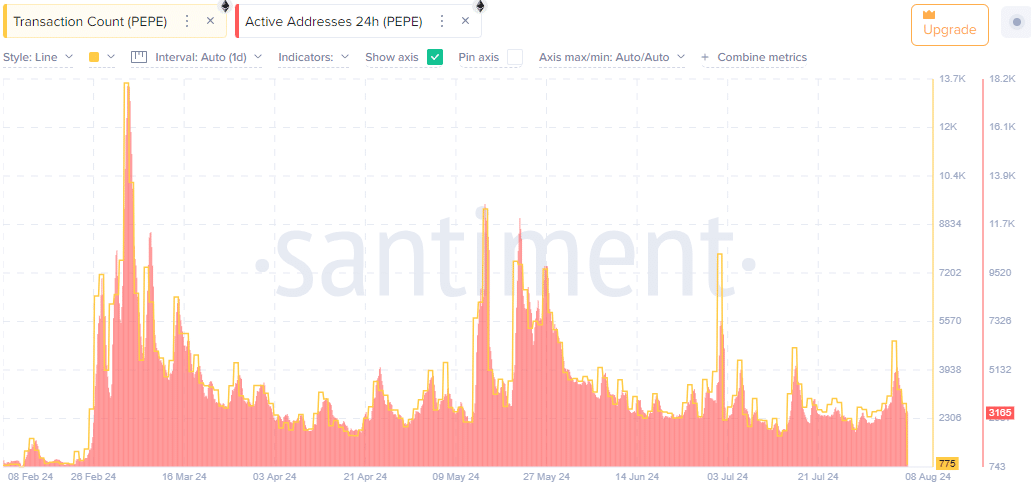1031x496 pixels.
Task: Click the 5132 red axis tick label
Action: coord(1000,370)
